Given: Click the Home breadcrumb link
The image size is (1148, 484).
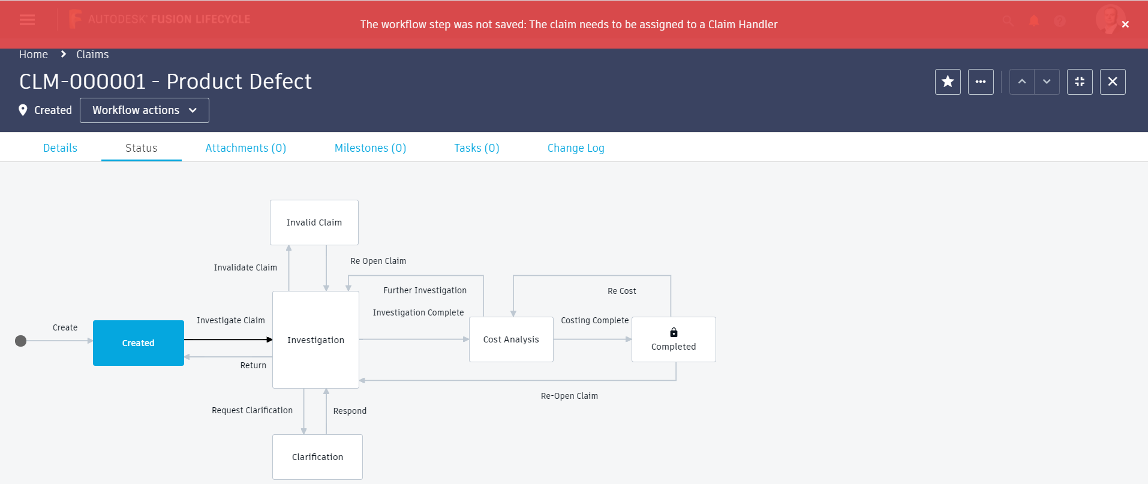Looking at the screenshot, I should pos(33,54).
